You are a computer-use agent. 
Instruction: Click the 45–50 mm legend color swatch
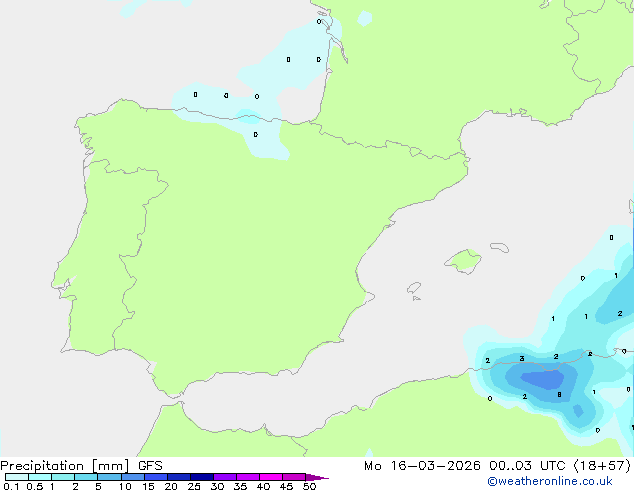(294, 477)
